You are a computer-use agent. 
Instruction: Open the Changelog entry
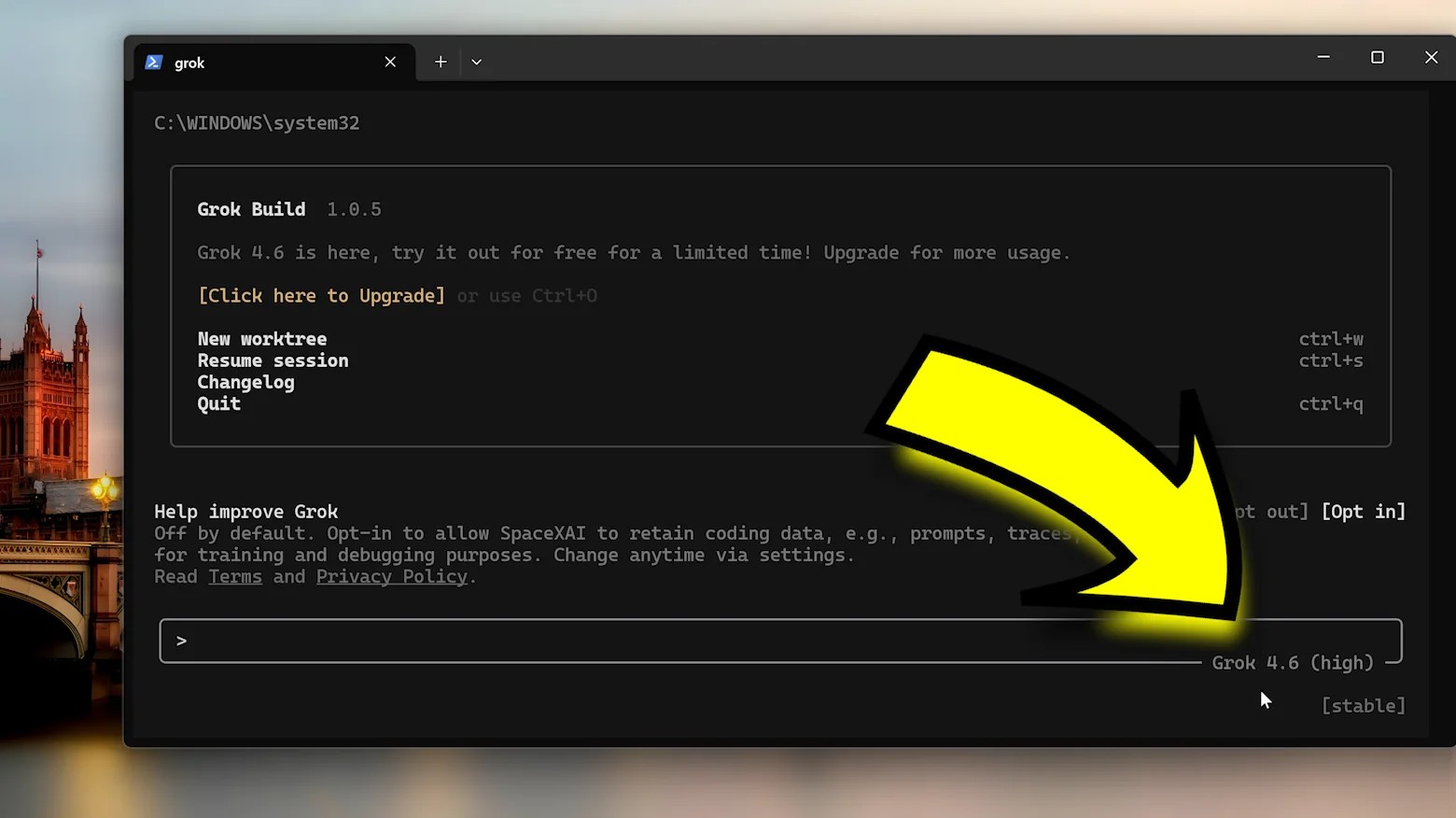[245, 383]
